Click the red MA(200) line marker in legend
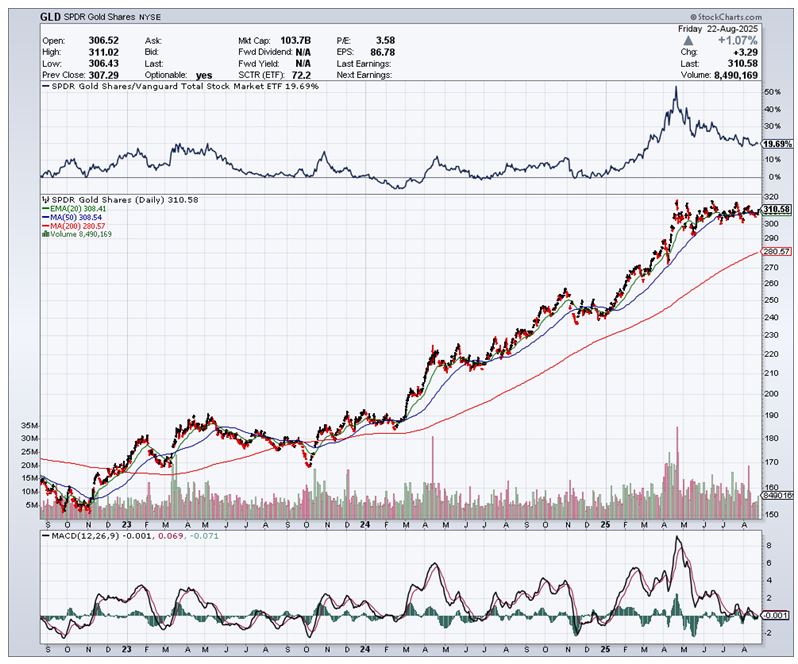Viewport: 798px width, 664px height. click(46, 225)
